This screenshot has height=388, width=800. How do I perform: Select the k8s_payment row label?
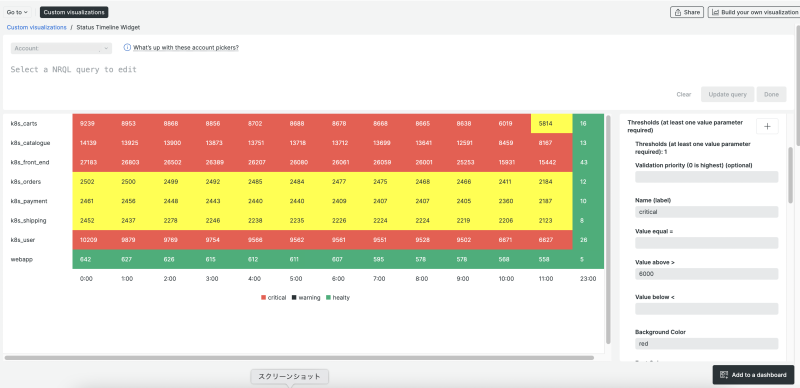pyautogui.click(x=29, y=201)
